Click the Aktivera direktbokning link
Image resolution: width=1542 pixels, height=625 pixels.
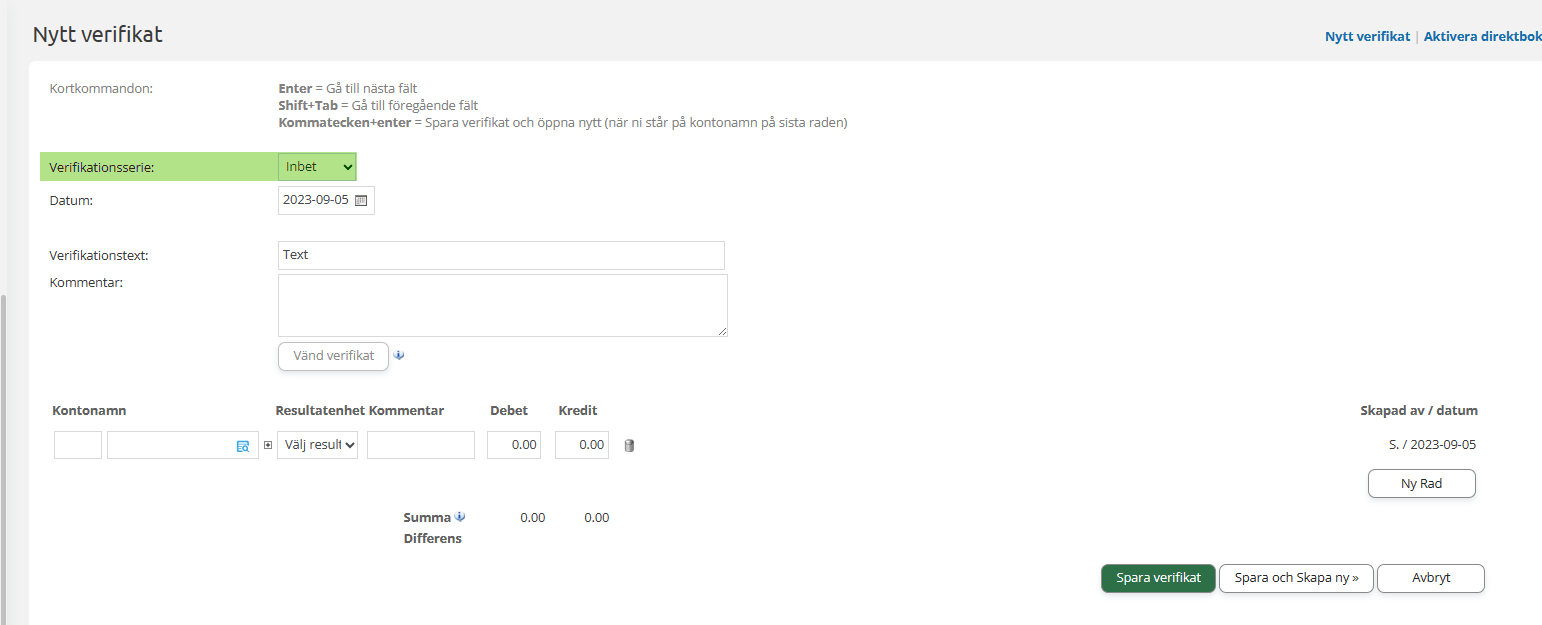tap(1482, 36)
